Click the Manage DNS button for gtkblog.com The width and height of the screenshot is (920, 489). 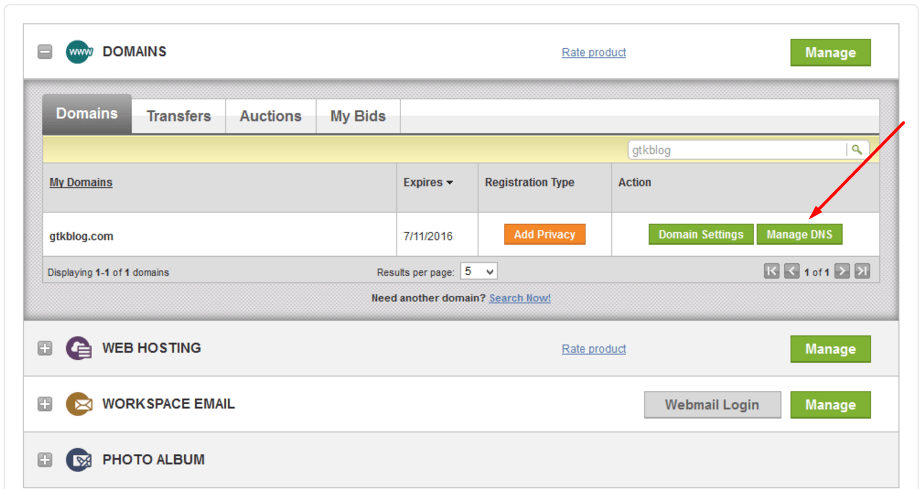click(x=799, y=234)
